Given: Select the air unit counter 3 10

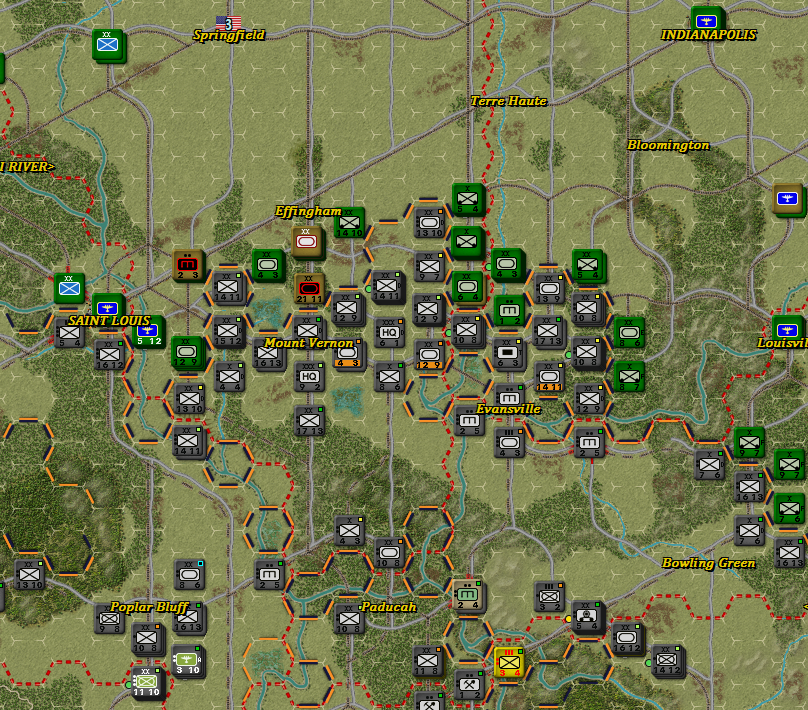Looking at the screenshot, I should pos(187,661).
